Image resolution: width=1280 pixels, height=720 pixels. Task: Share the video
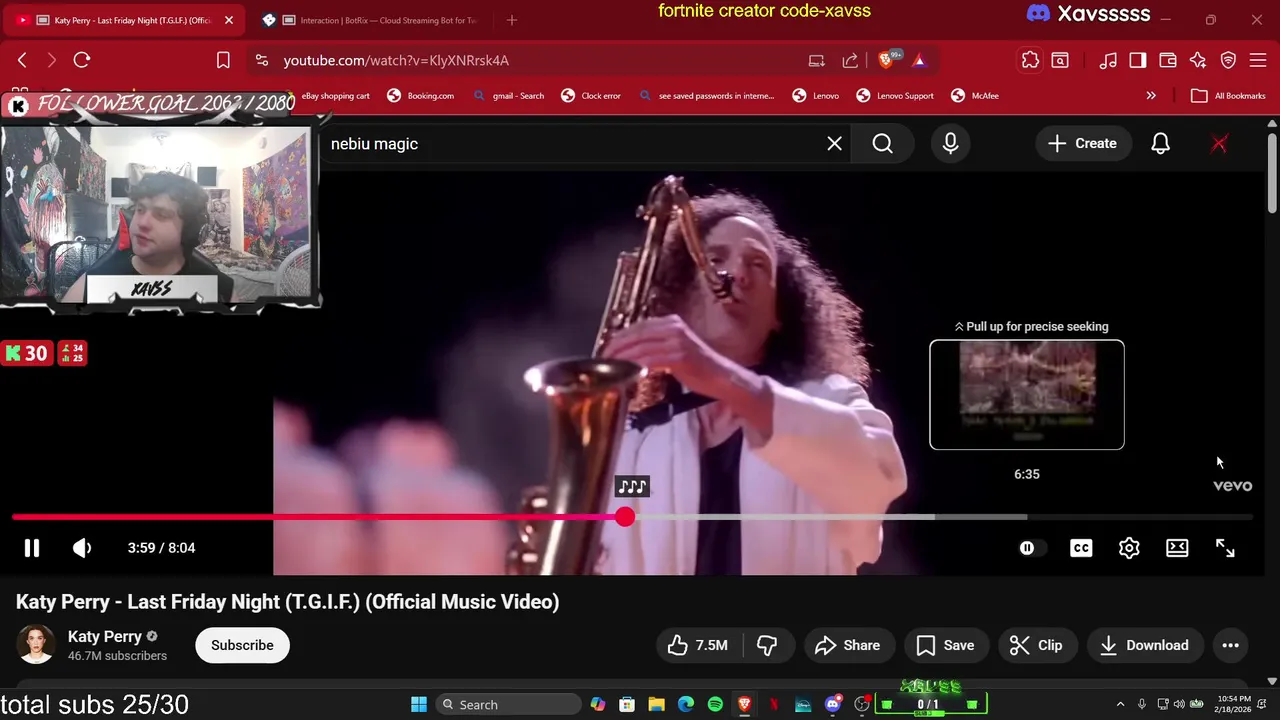848,645
